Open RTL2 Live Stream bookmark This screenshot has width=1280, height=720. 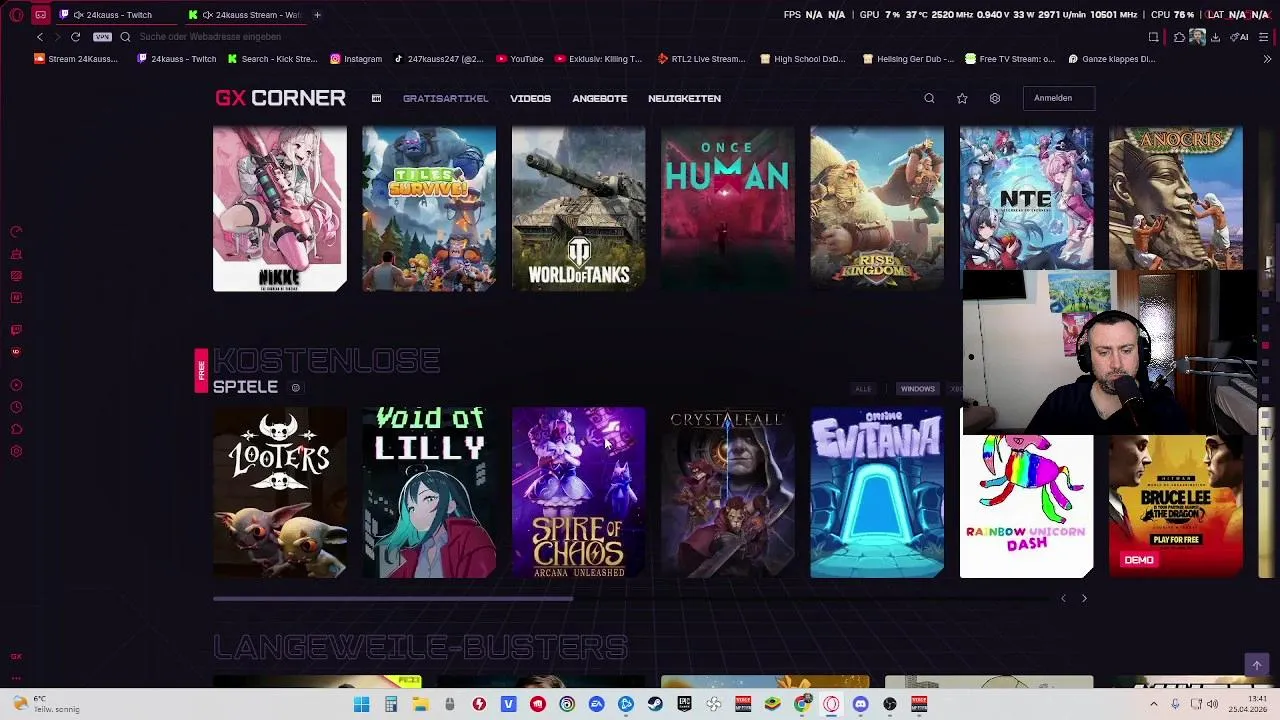coord(701,59)
